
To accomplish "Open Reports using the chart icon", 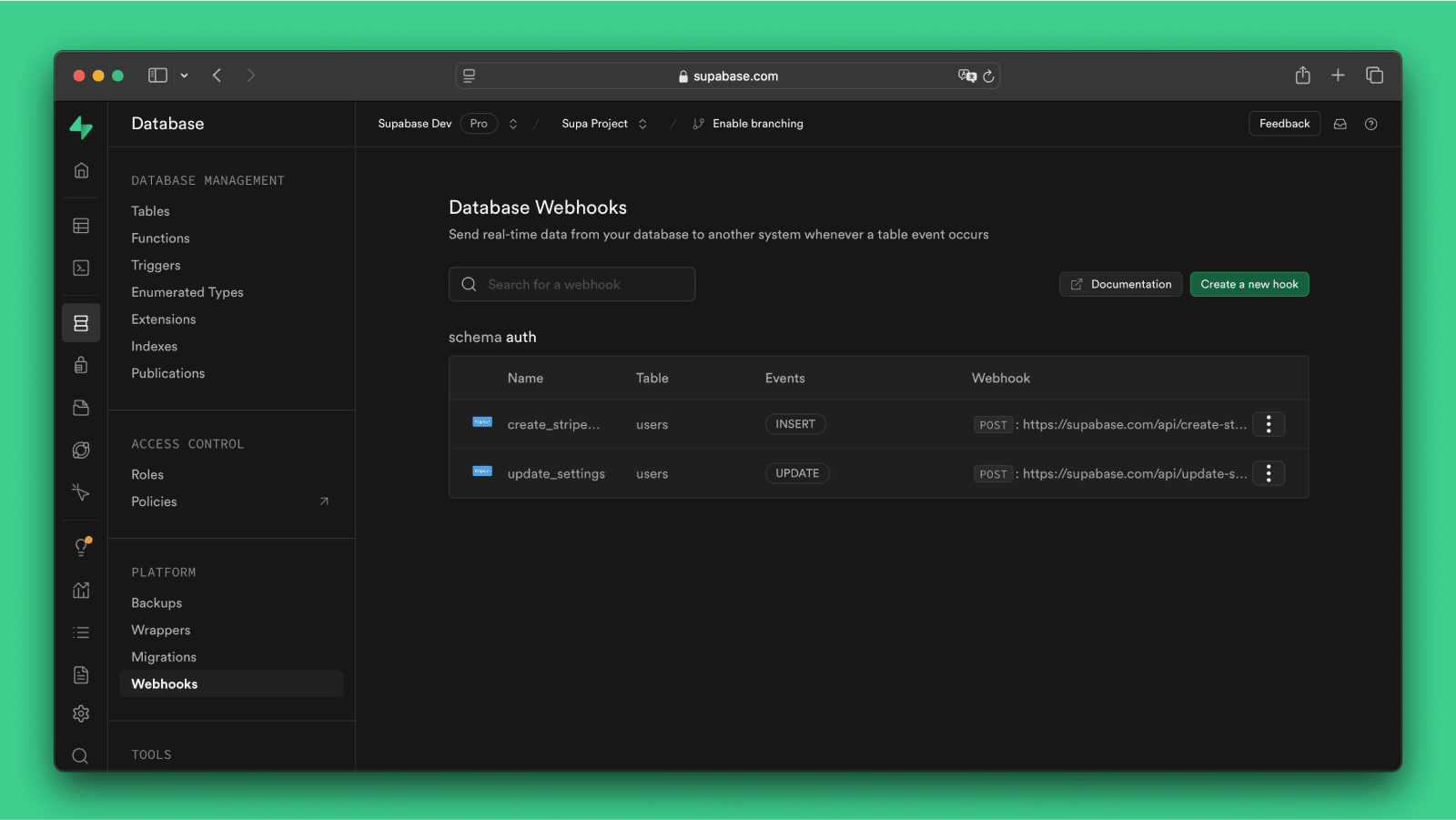I will coord(81,590).
